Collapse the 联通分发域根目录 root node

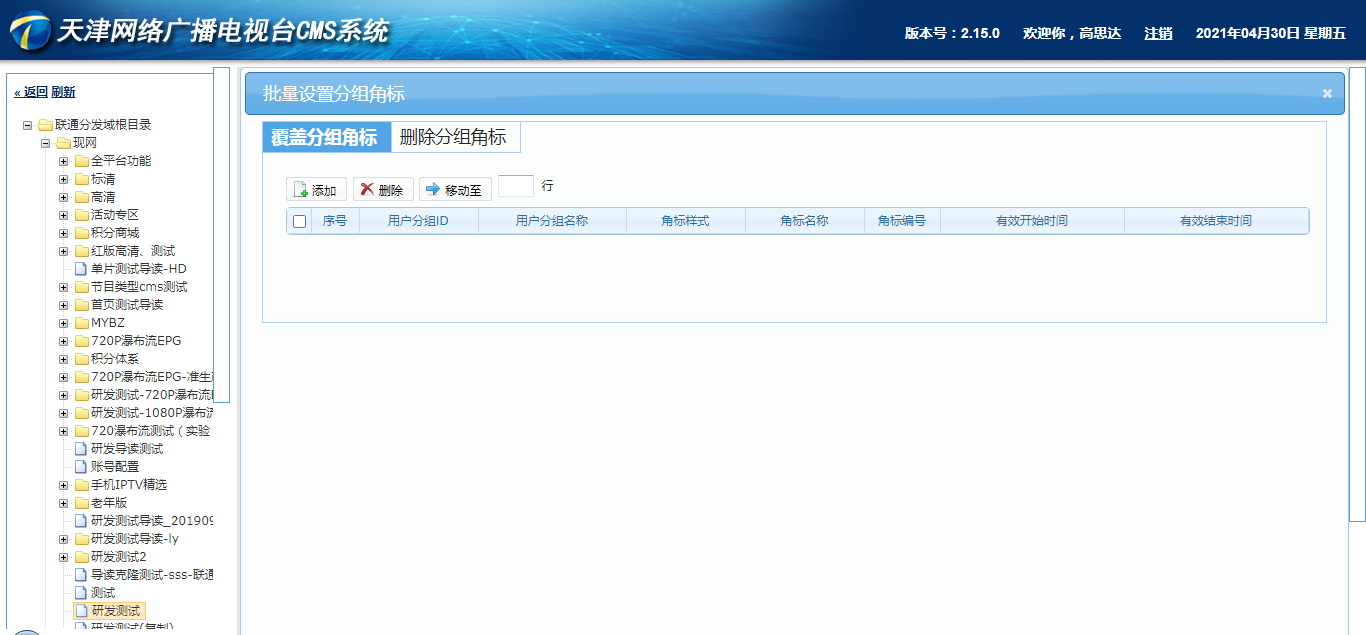pos(28,125)
